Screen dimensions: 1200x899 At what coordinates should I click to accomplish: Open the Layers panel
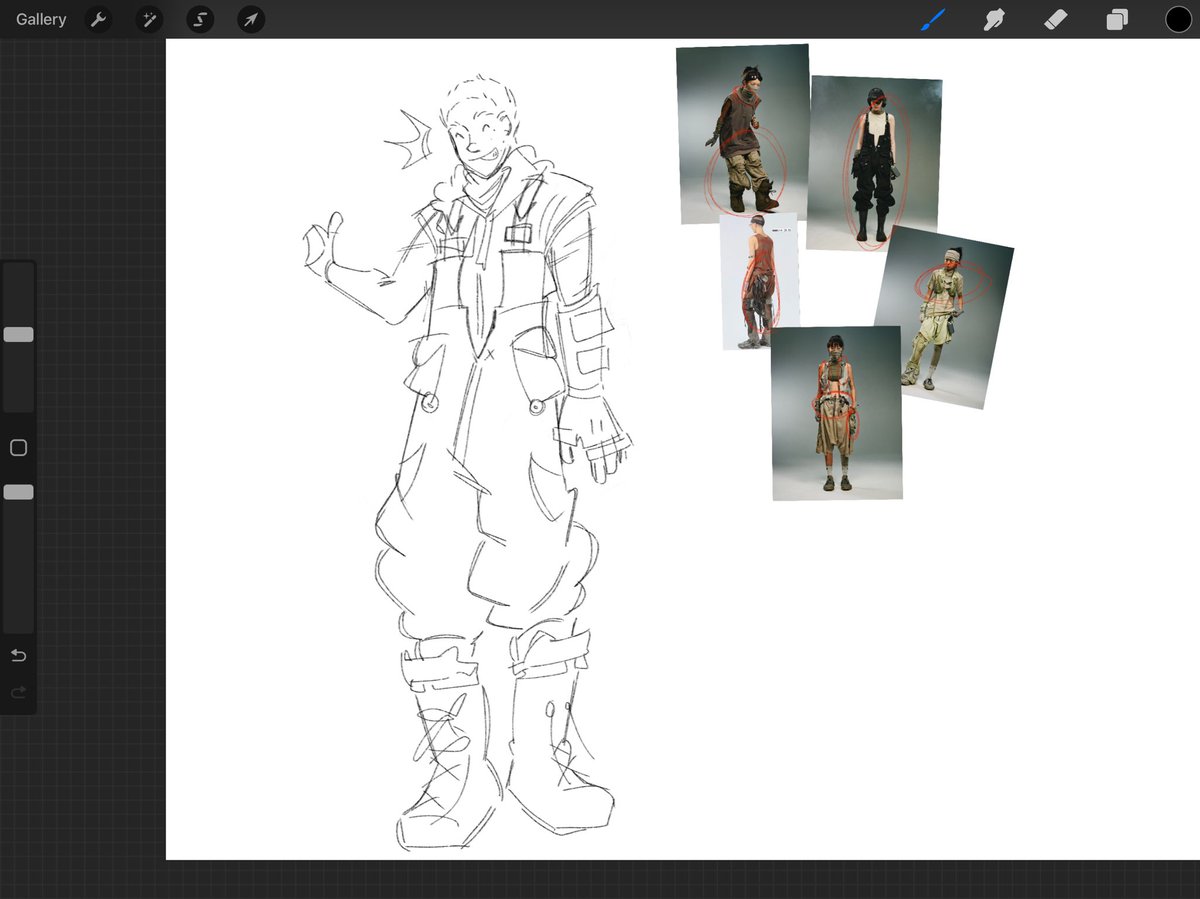[1117, 19]
